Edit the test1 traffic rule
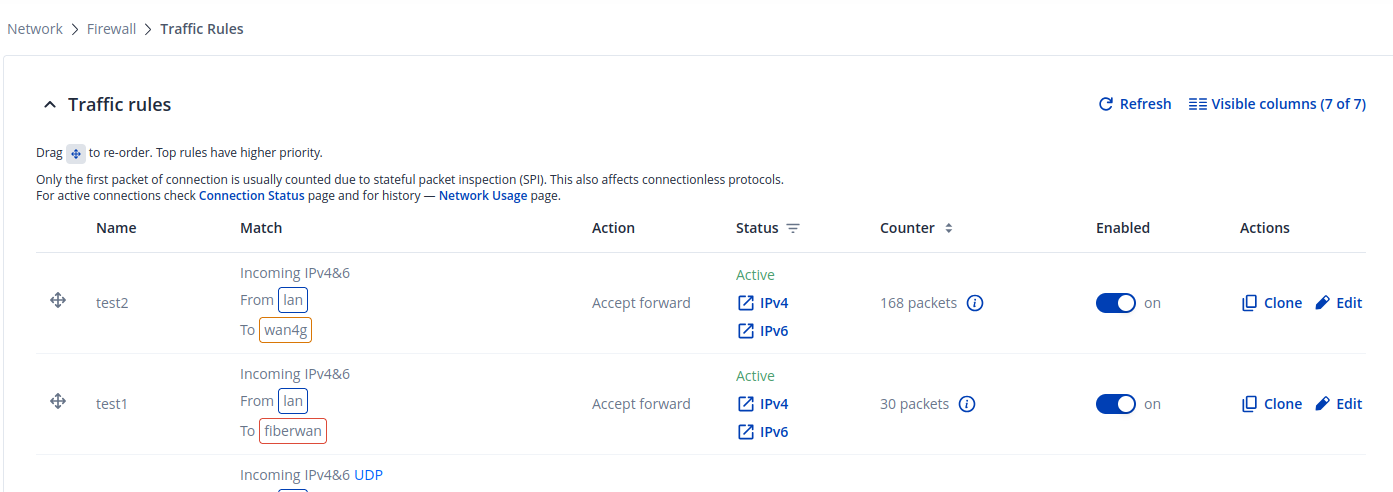Screen dimensions: 1393x492 (x=1338, y=404)
